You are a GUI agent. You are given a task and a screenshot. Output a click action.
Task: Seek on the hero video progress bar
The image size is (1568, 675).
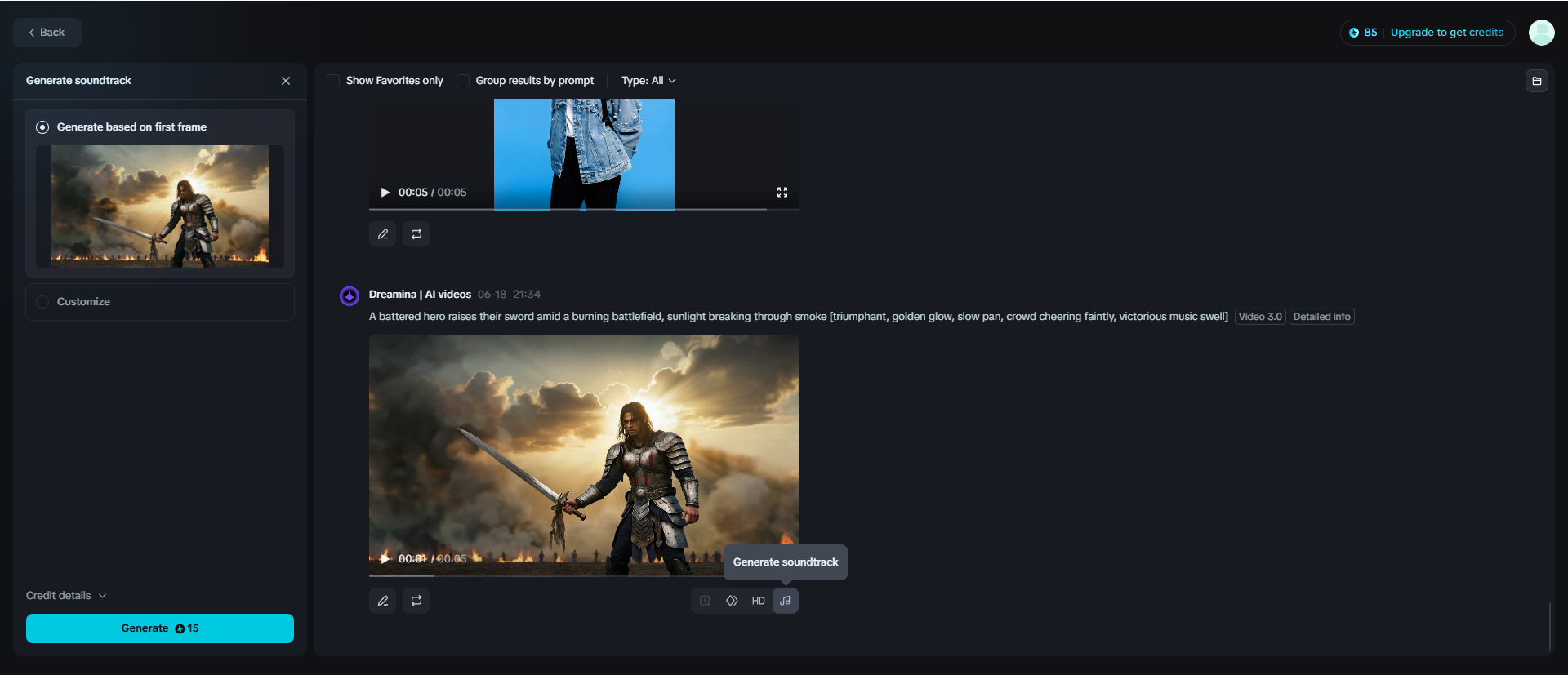tap(584, 575)
